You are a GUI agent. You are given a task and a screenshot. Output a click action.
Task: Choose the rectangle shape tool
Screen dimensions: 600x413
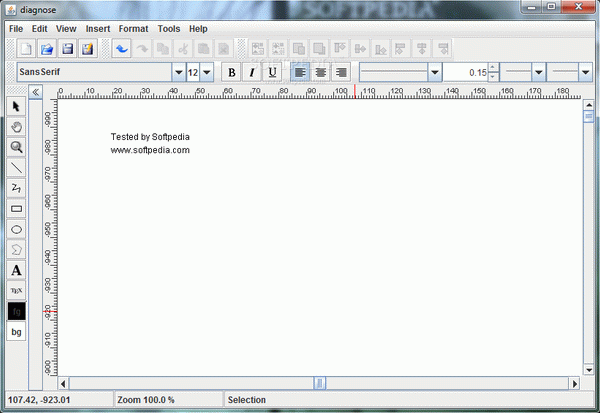click(x=16, y=209)
